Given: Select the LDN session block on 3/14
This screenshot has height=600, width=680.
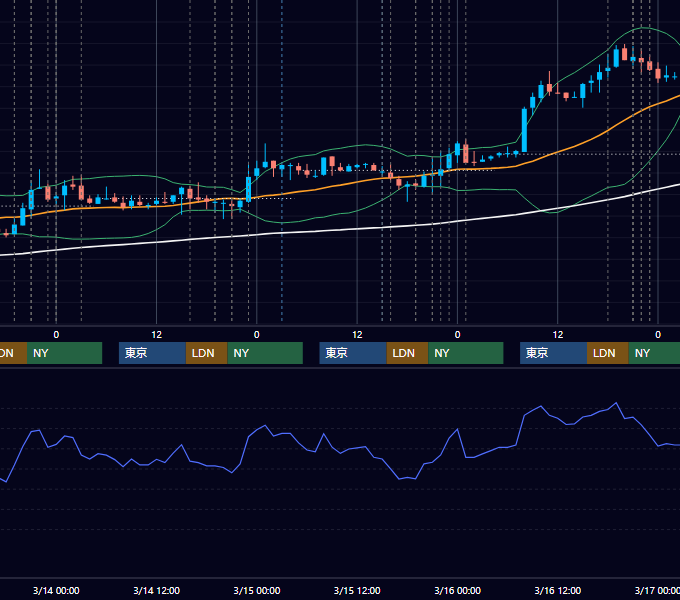Looking at the screenshot, I should pos(206,353).
